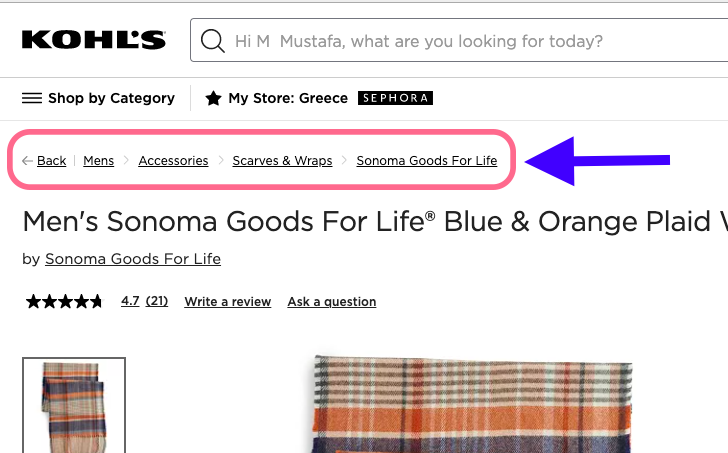Image resolution: width=728 pixels, height=453 pixels.
Task: Click the Sephora logo badge
Action: (395, 98)
